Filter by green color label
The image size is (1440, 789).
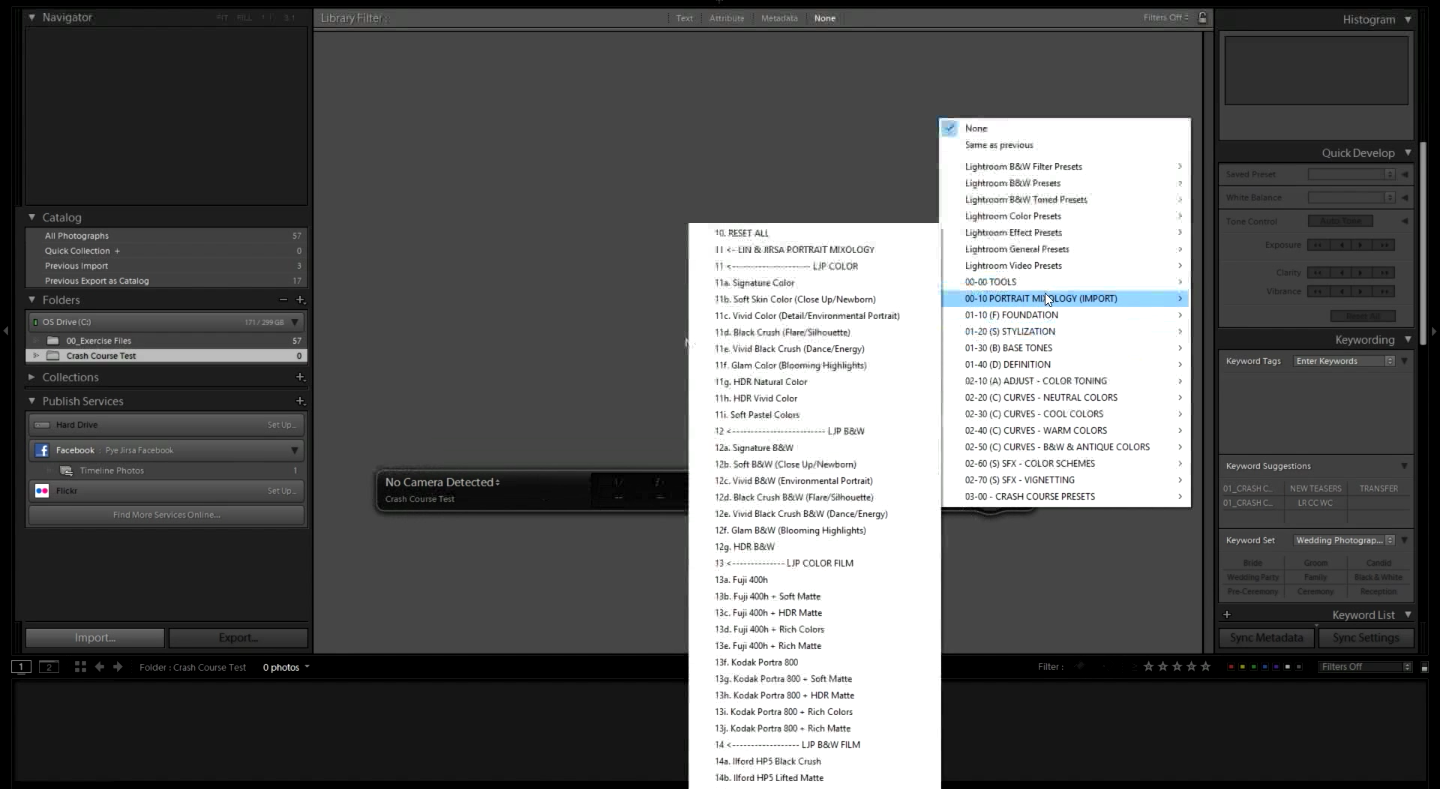pos(1254,667)
